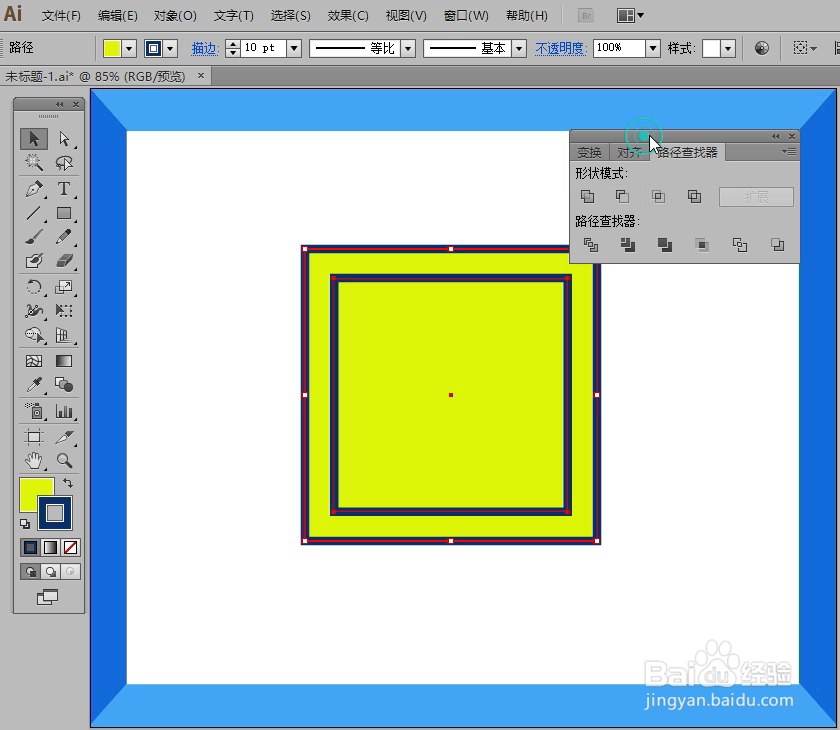This screenshot has width=840, height=730.
Task: Enable Draw Normal mode
Action: [31, 571]
